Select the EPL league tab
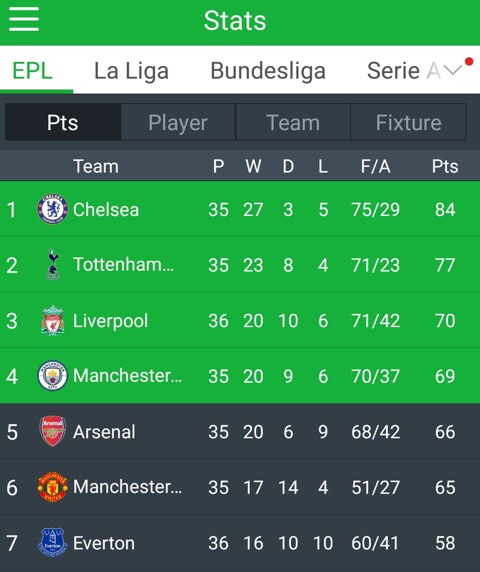The height and width of the screenshot is (572, 480). click(x=33, y=70)
